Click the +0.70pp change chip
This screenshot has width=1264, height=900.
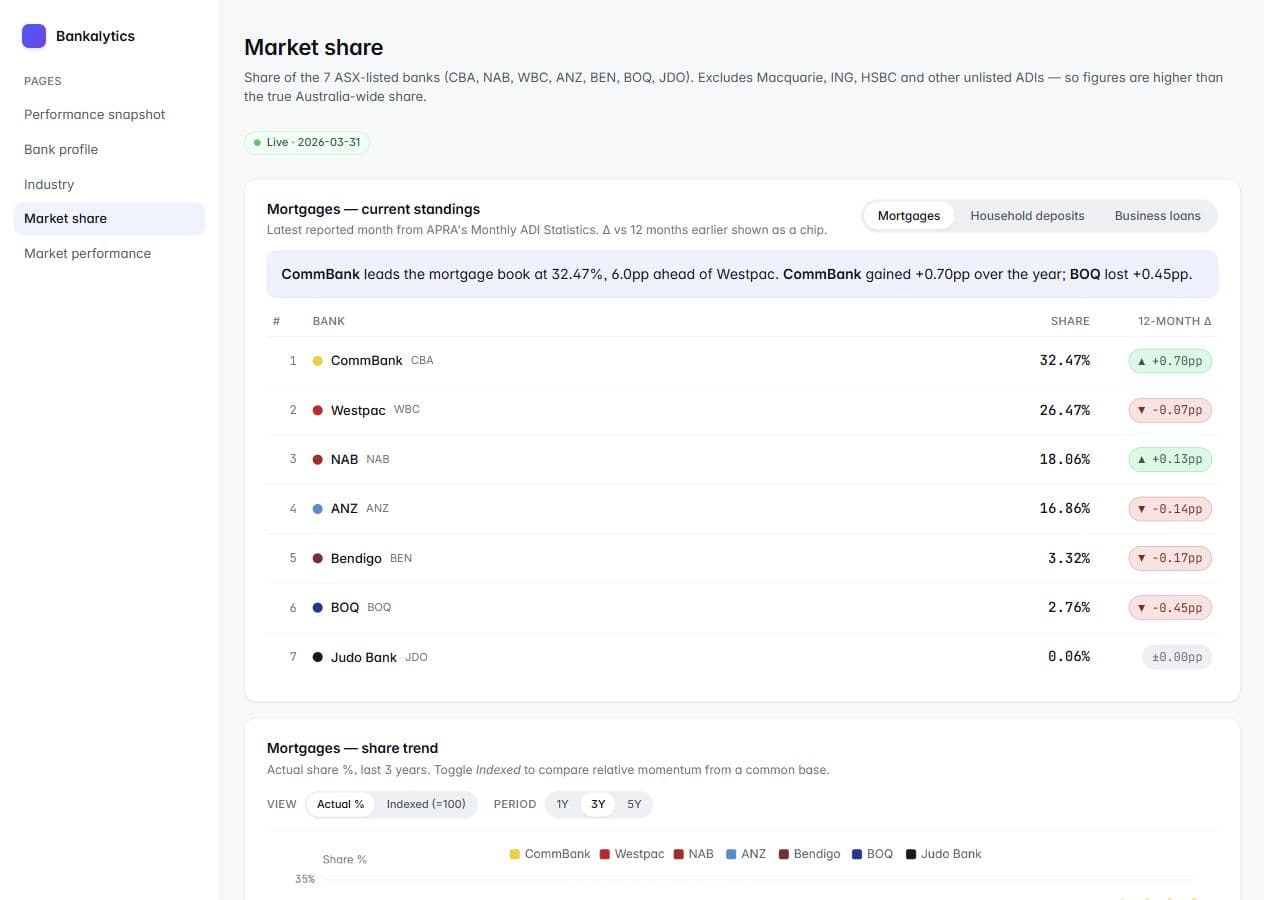tap(1170, 361)
